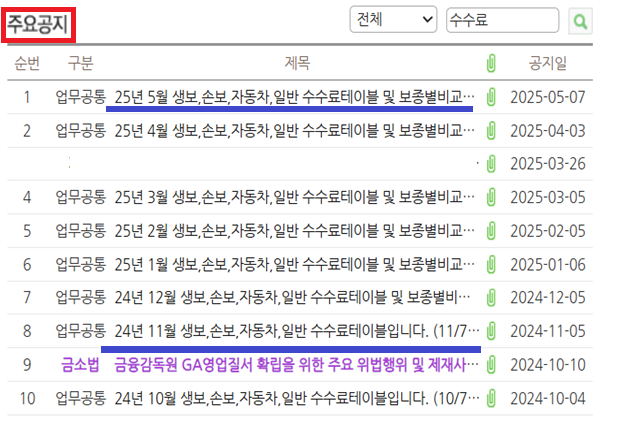This screenshot has height=423, width=624.
Task: Open the 금융감독원 GA영업질서 notice
Action: (x=296, y=365)
